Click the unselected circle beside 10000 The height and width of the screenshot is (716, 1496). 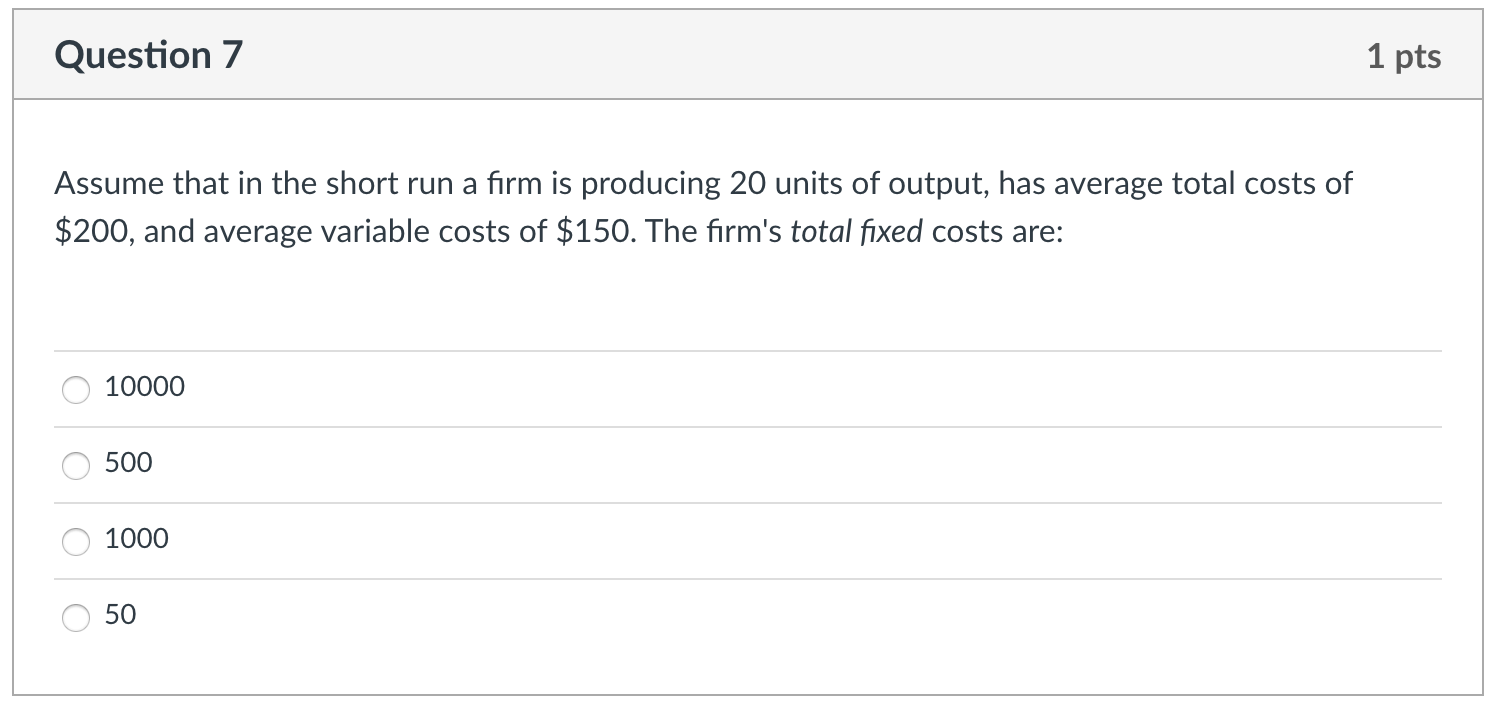(75, 390)
